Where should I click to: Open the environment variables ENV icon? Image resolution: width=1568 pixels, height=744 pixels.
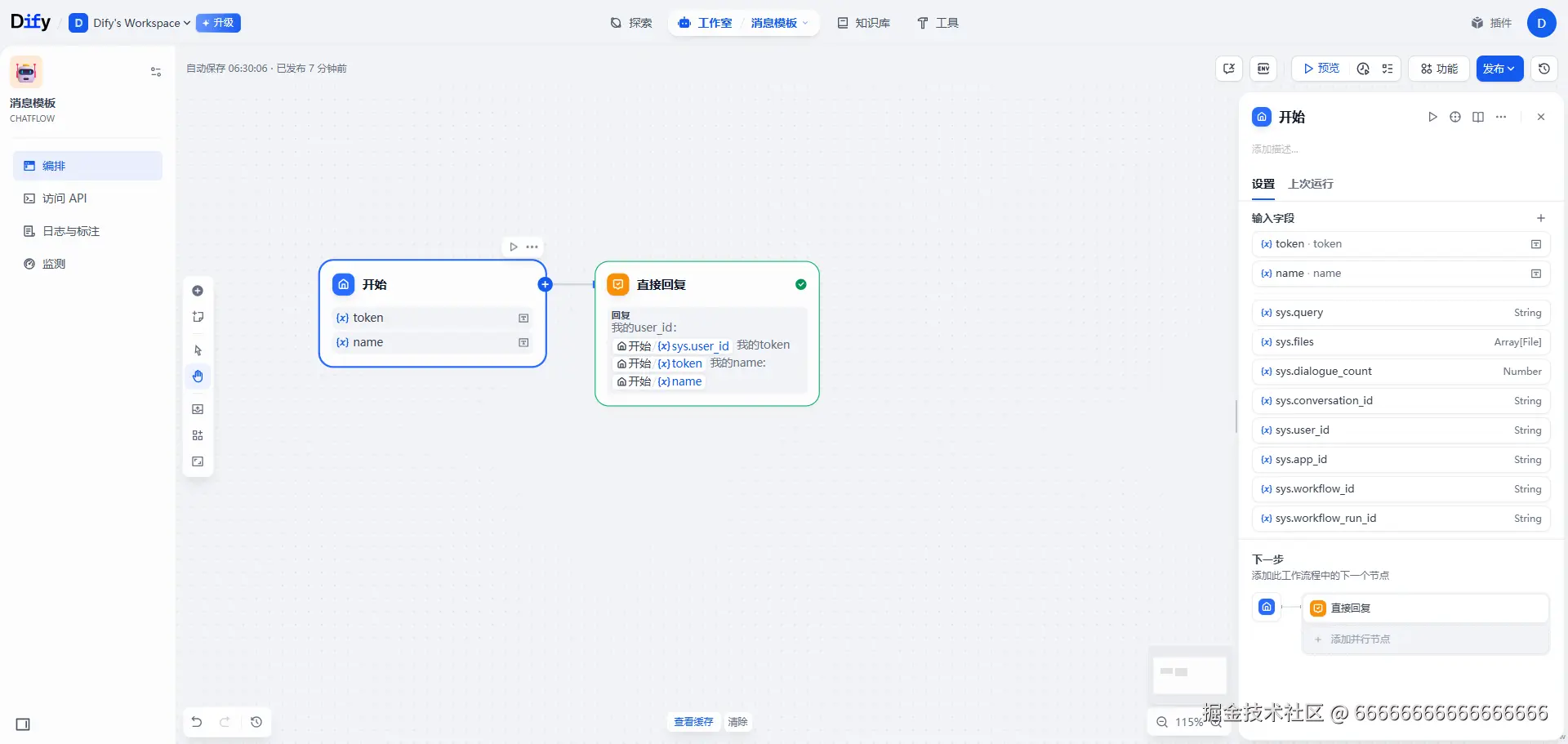point(1263,69)
